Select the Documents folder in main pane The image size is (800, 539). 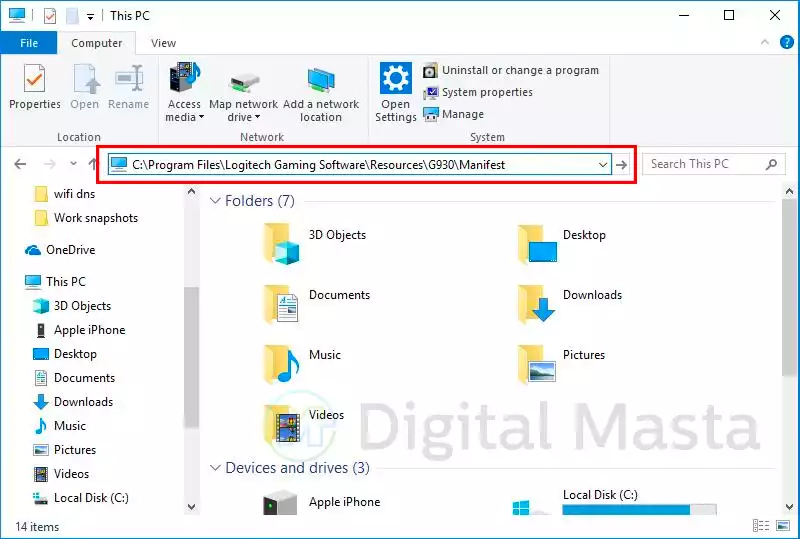click(x=316, y=304)
